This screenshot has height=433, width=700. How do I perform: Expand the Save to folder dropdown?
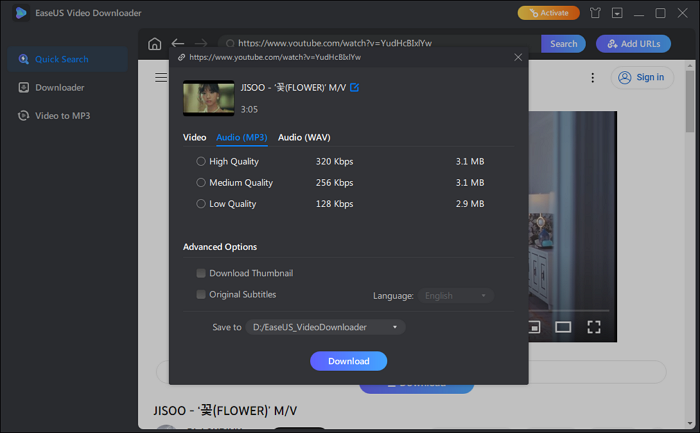click(325, 327)
